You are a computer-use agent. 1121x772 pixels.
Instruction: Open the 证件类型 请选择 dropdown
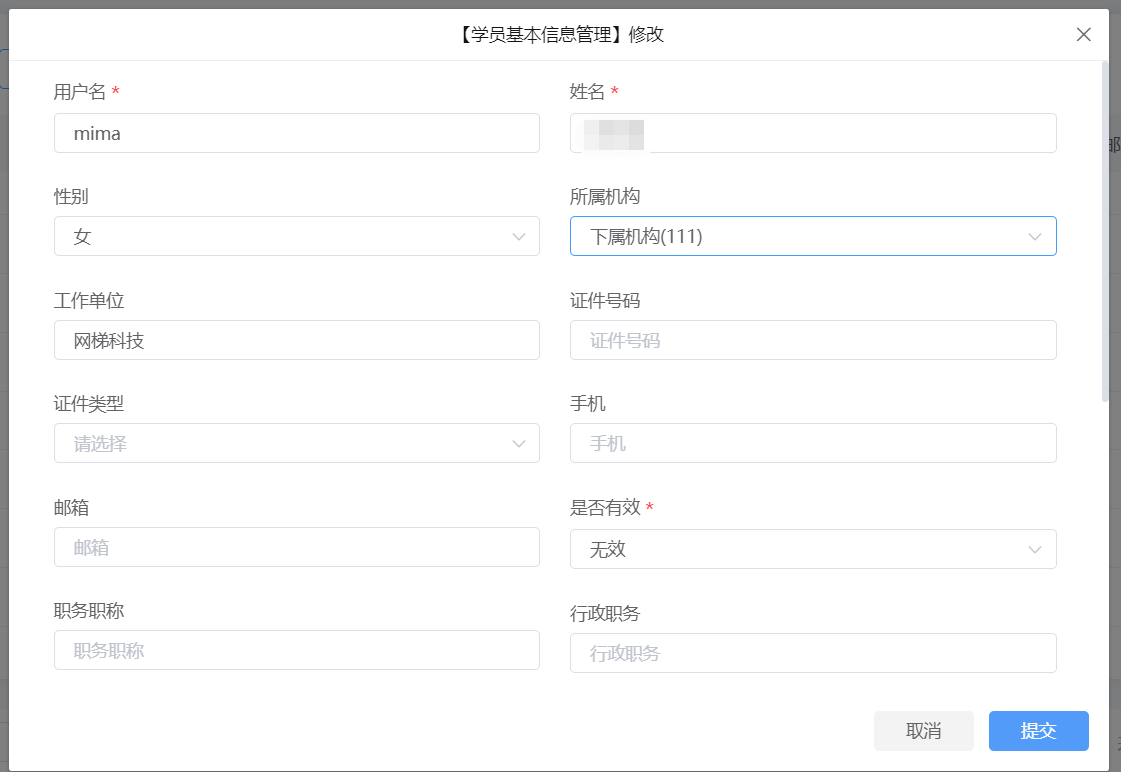[x=297, y=443]
